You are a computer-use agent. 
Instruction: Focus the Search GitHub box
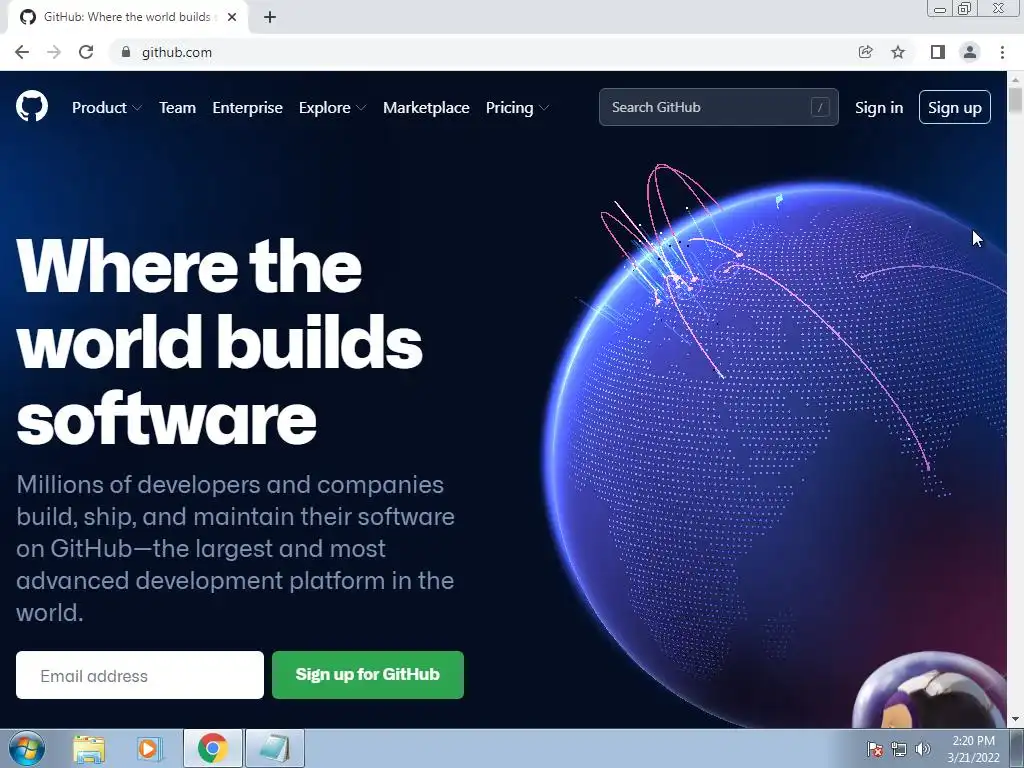718,107
